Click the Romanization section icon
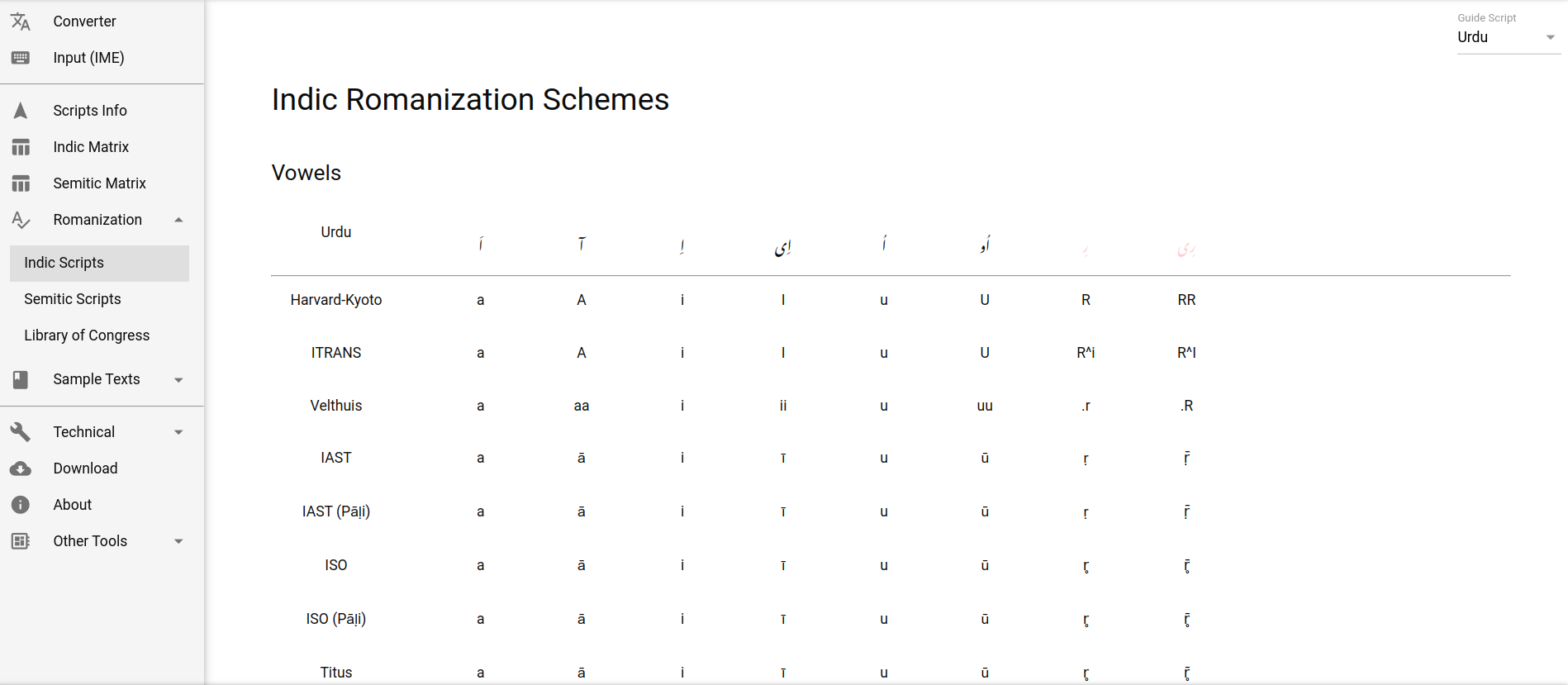1568x685 pixels. [x=21, y=220]
